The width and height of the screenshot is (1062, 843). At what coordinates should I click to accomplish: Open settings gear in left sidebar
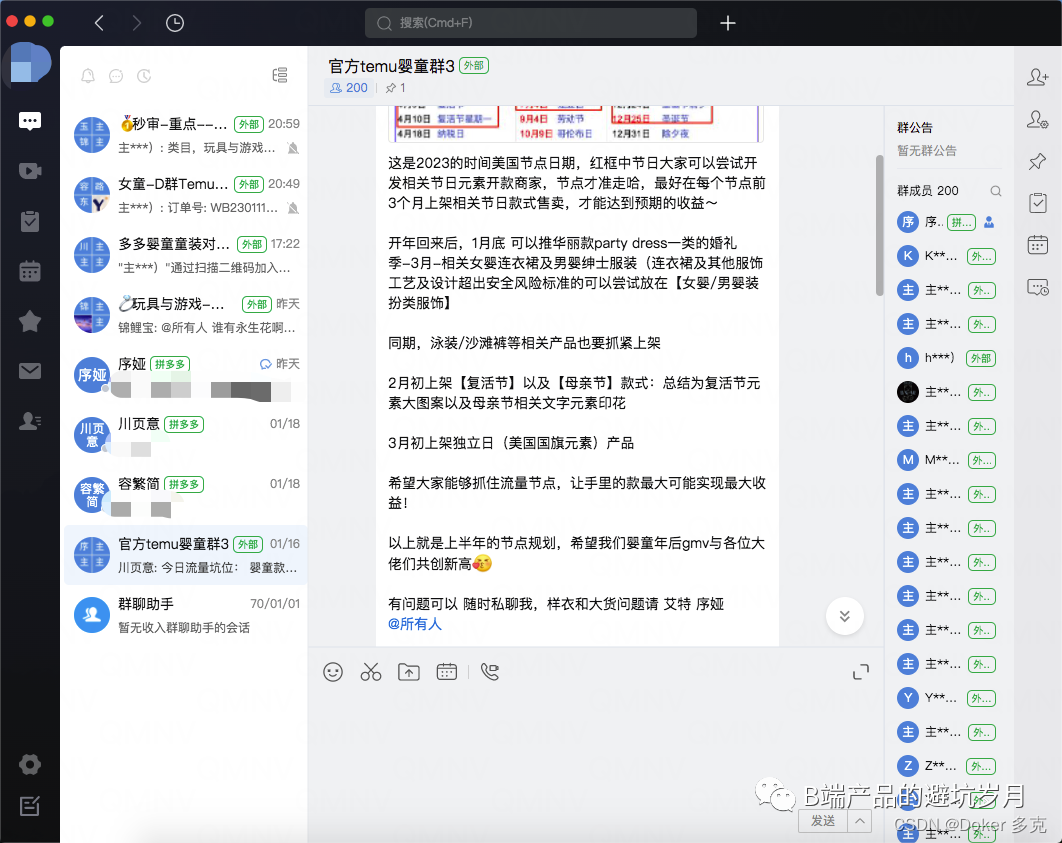click(30, 764)
